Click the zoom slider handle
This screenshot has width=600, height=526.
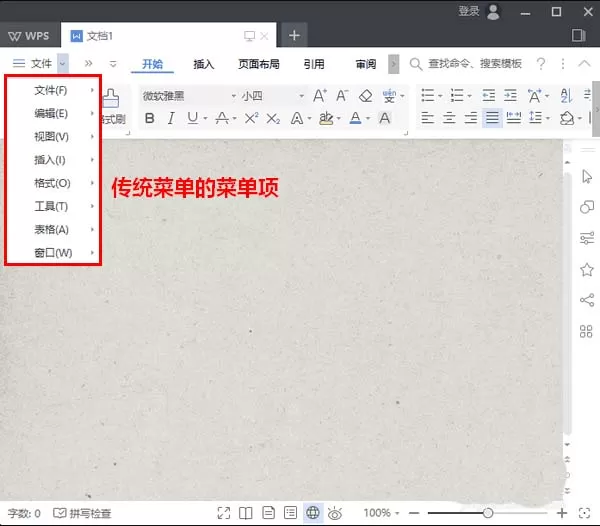coord(488,513)
